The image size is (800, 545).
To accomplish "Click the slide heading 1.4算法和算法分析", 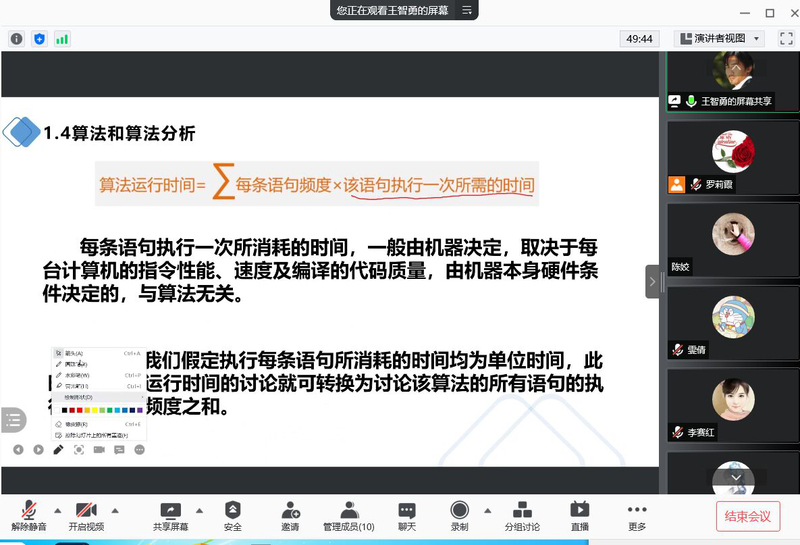I will pyautogui.click(x=119, y=133).
